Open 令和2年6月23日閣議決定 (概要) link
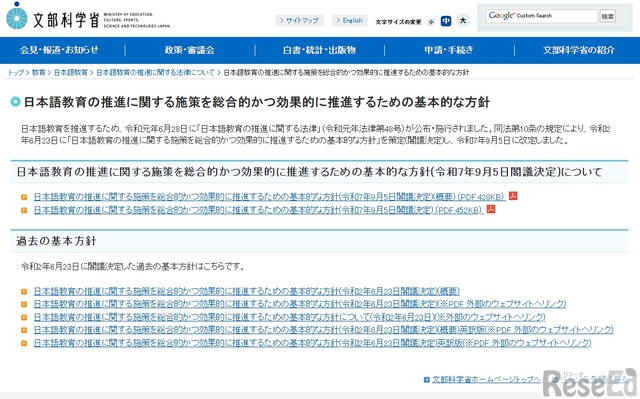 tap(247, 291)
